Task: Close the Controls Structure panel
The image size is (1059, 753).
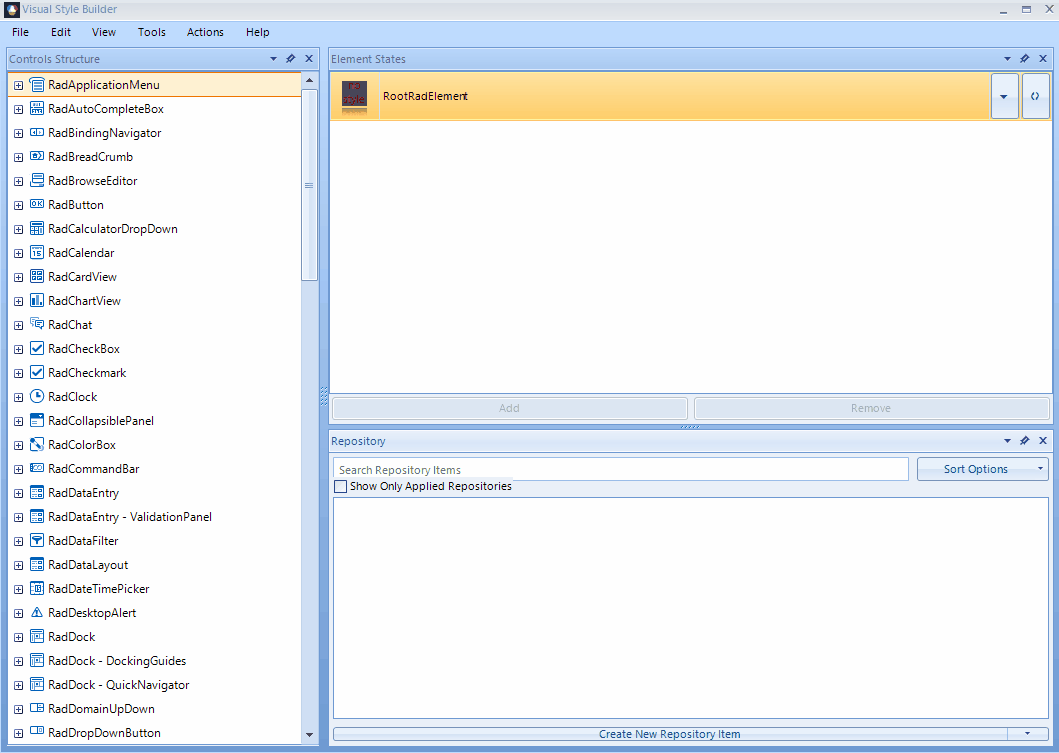Action: (x=309, y=59)
